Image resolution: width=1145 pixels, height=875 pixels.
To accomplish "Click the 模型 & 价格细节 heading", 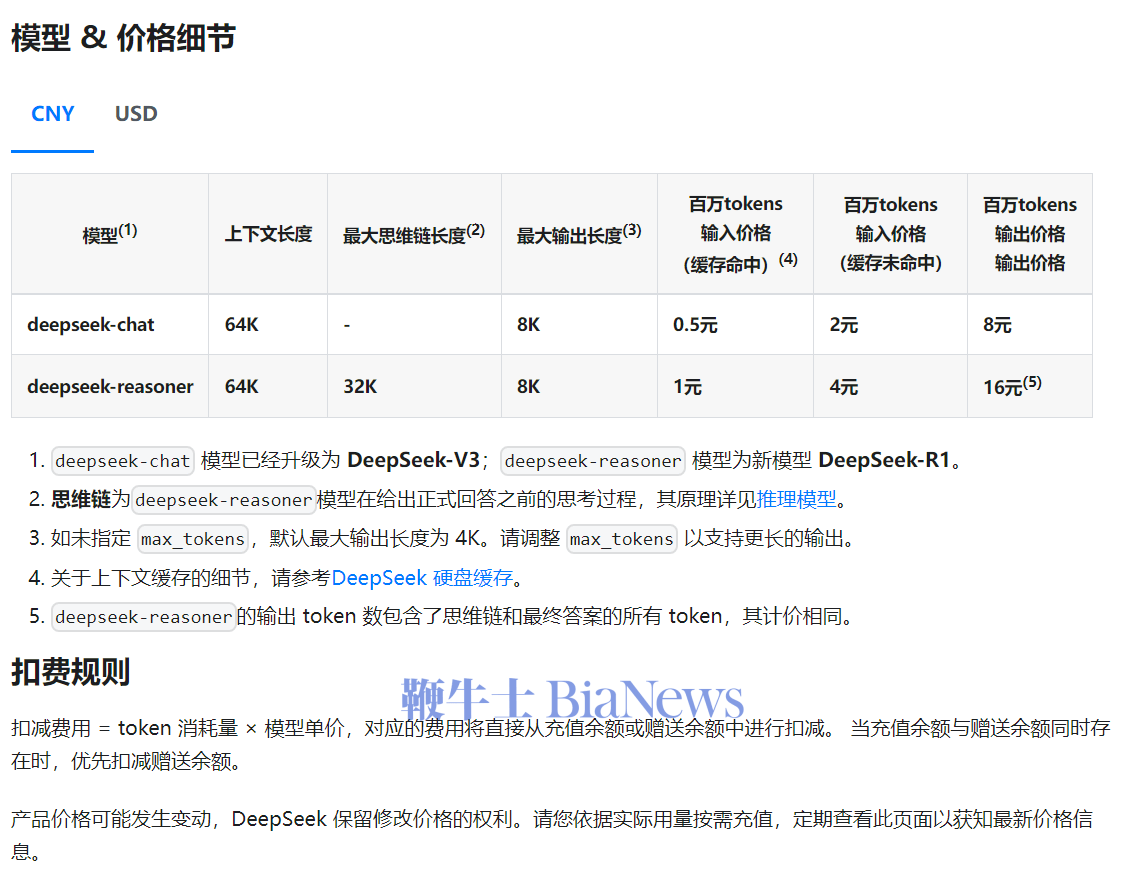I will [x=123, y=38].
